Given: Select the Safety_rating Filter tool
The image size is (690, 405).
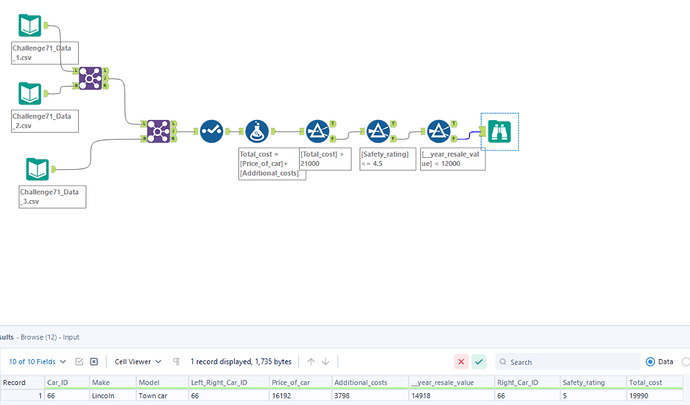Looking at the screenshot, I should [378, 131].
